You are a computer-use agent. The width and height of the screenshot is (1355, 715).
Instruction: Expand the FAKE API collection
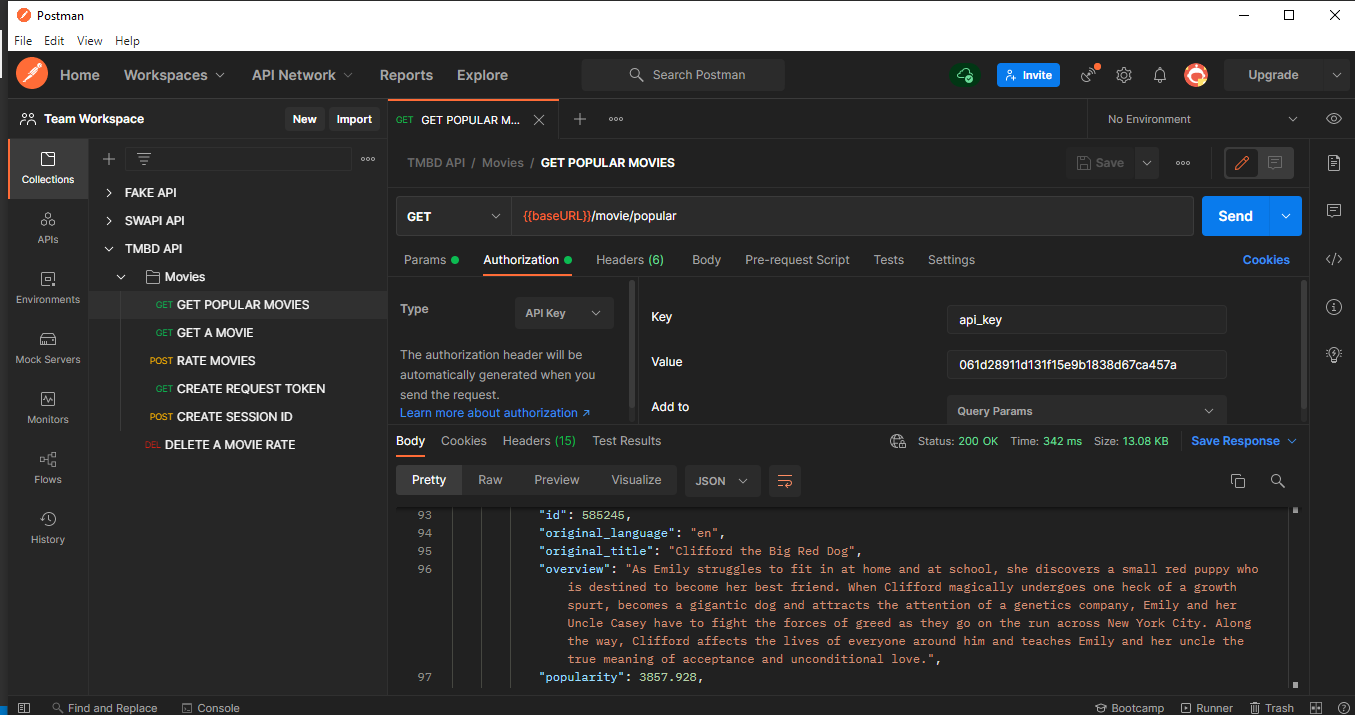coord(110,193)
